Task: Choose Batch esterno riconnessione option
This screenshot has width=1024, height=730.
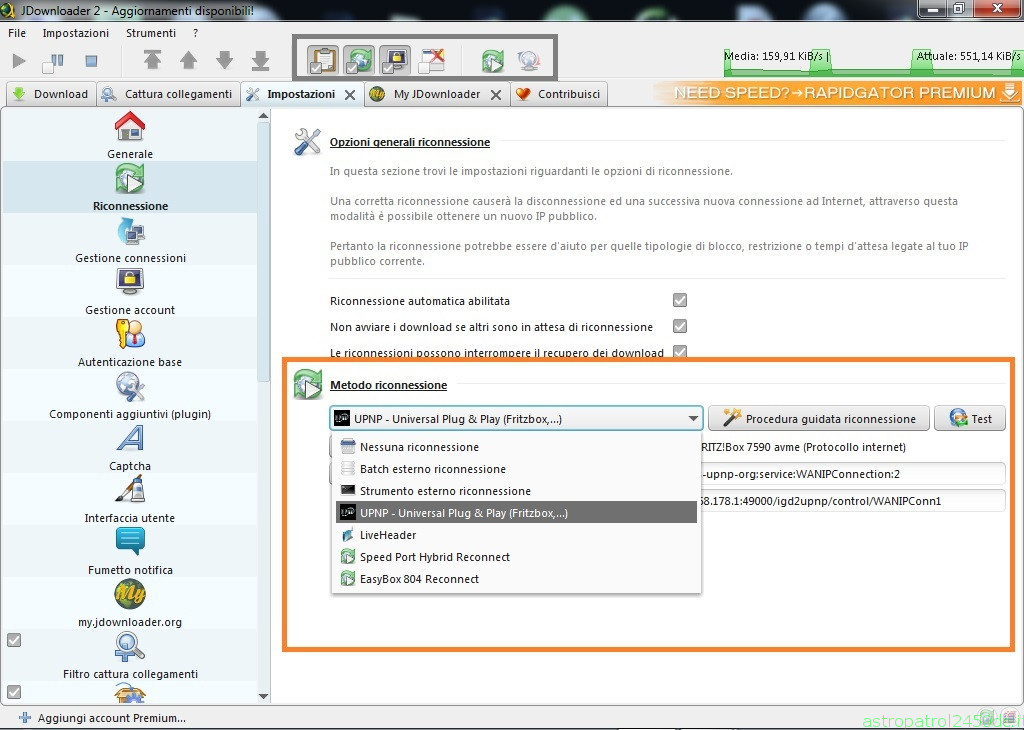Action: tap(516, 469)
